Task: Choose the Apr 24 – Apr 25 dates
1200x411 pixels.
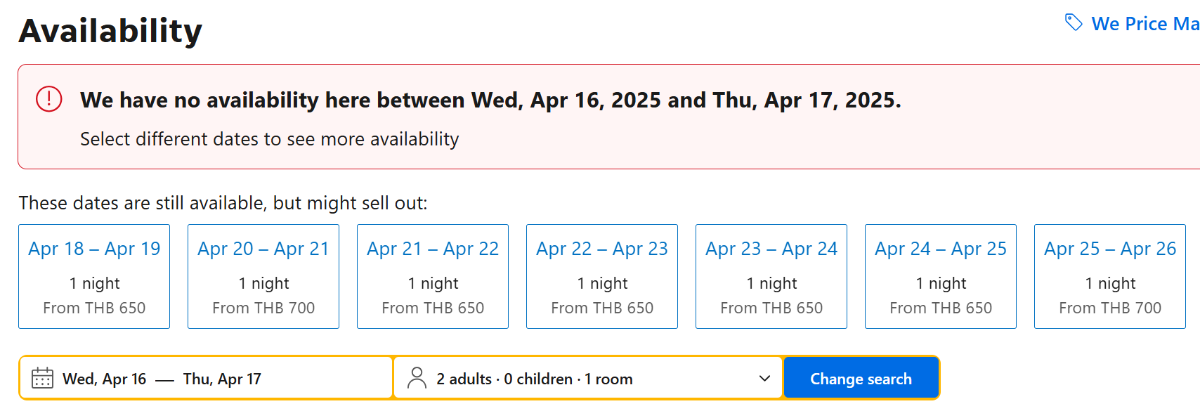Action: (941, 276)
